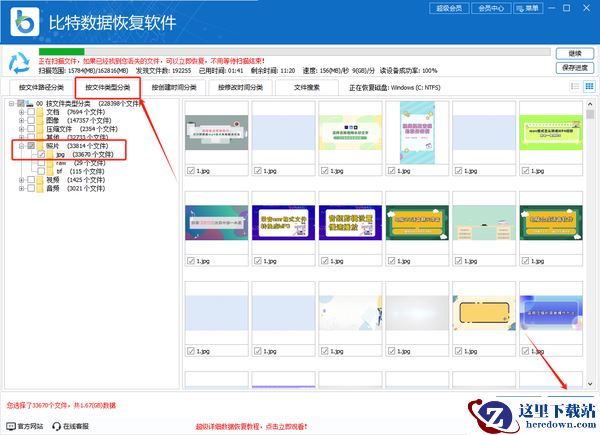The image size is (600, 435).
Task: Select the 视频 (1425 个文件) tree row
Action: click(x=75, y=179)
